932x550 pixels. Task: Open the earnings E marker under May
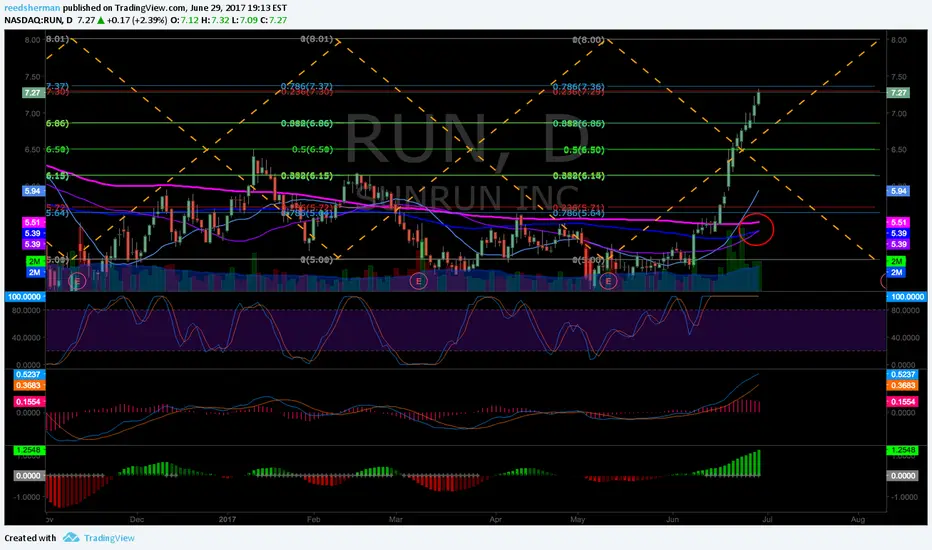[608, 281]
